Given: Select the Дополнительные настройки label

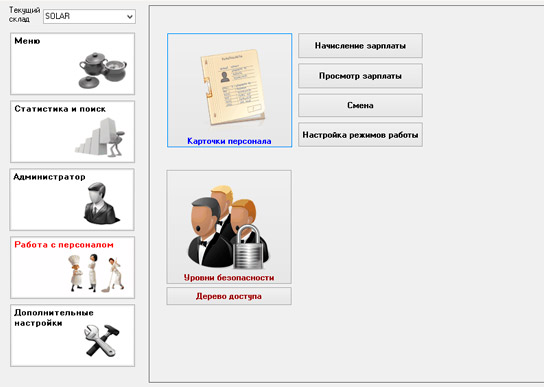Looking at the screenshot, I should [54, 318].
